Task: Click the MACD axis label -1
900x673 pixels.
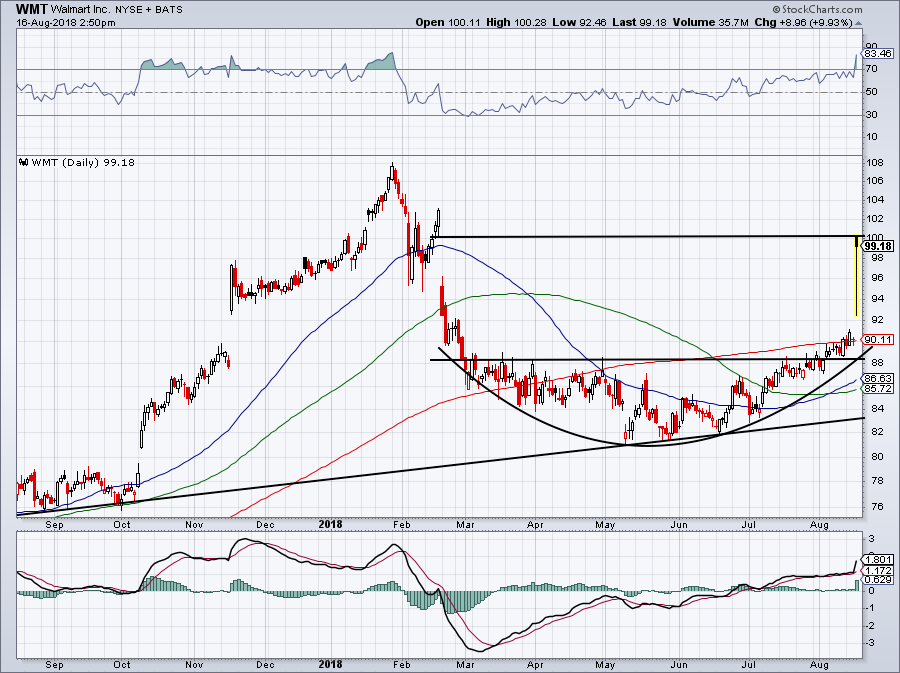Action: [x=871, y=608]
